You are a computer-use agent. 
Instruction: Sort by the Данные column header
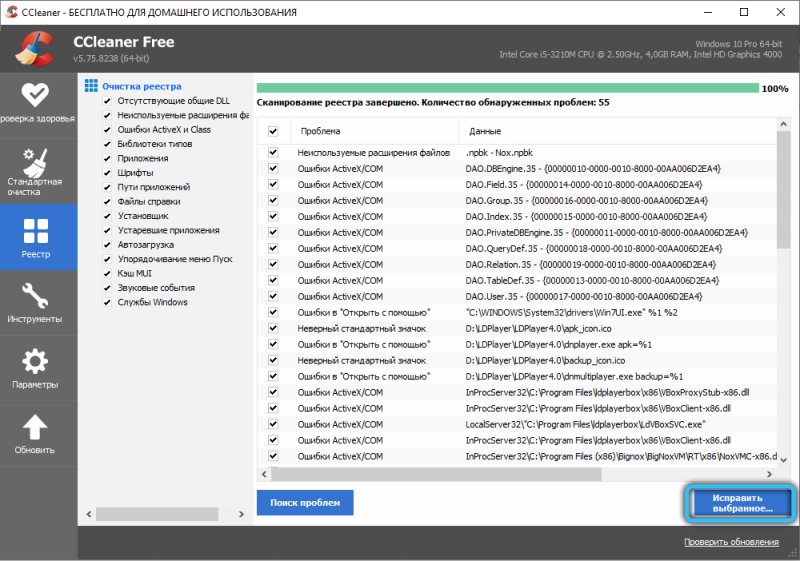click(x=617, y=131)
